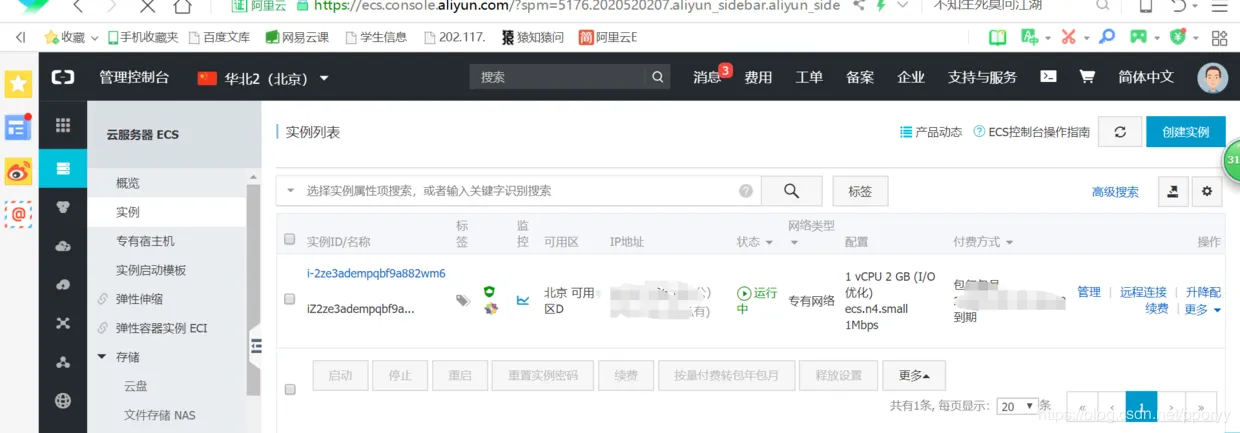Click the sidebar vertical scrollbar
Viewport: 1240px width, 433px height.
tap(254, 290)
